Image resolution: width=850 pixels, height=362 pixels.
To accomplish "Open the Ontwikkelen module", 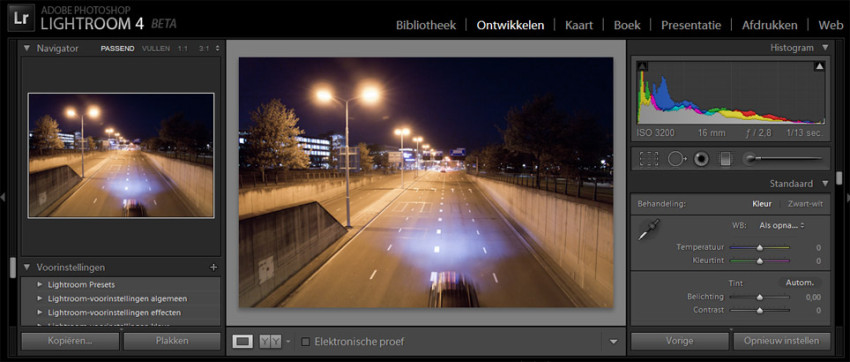I will click(x=510, y=25).
